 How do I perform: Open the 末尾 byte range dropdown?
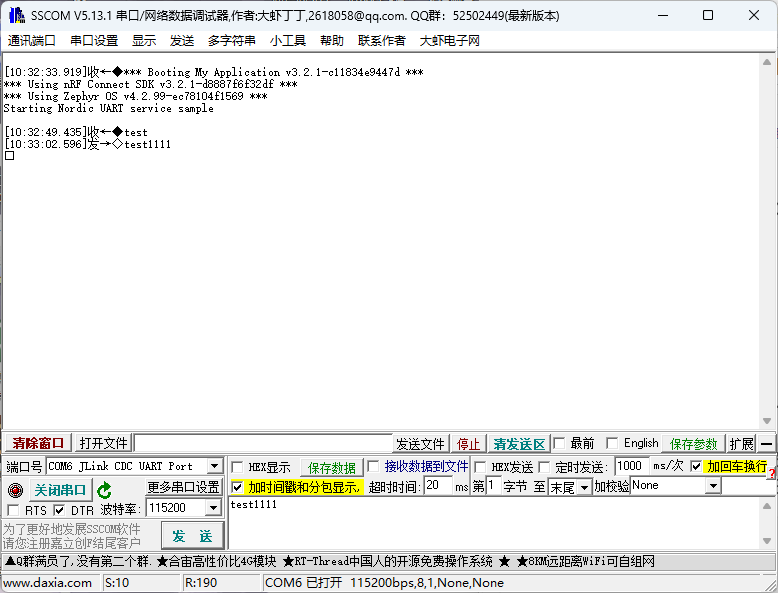point(584,487)
